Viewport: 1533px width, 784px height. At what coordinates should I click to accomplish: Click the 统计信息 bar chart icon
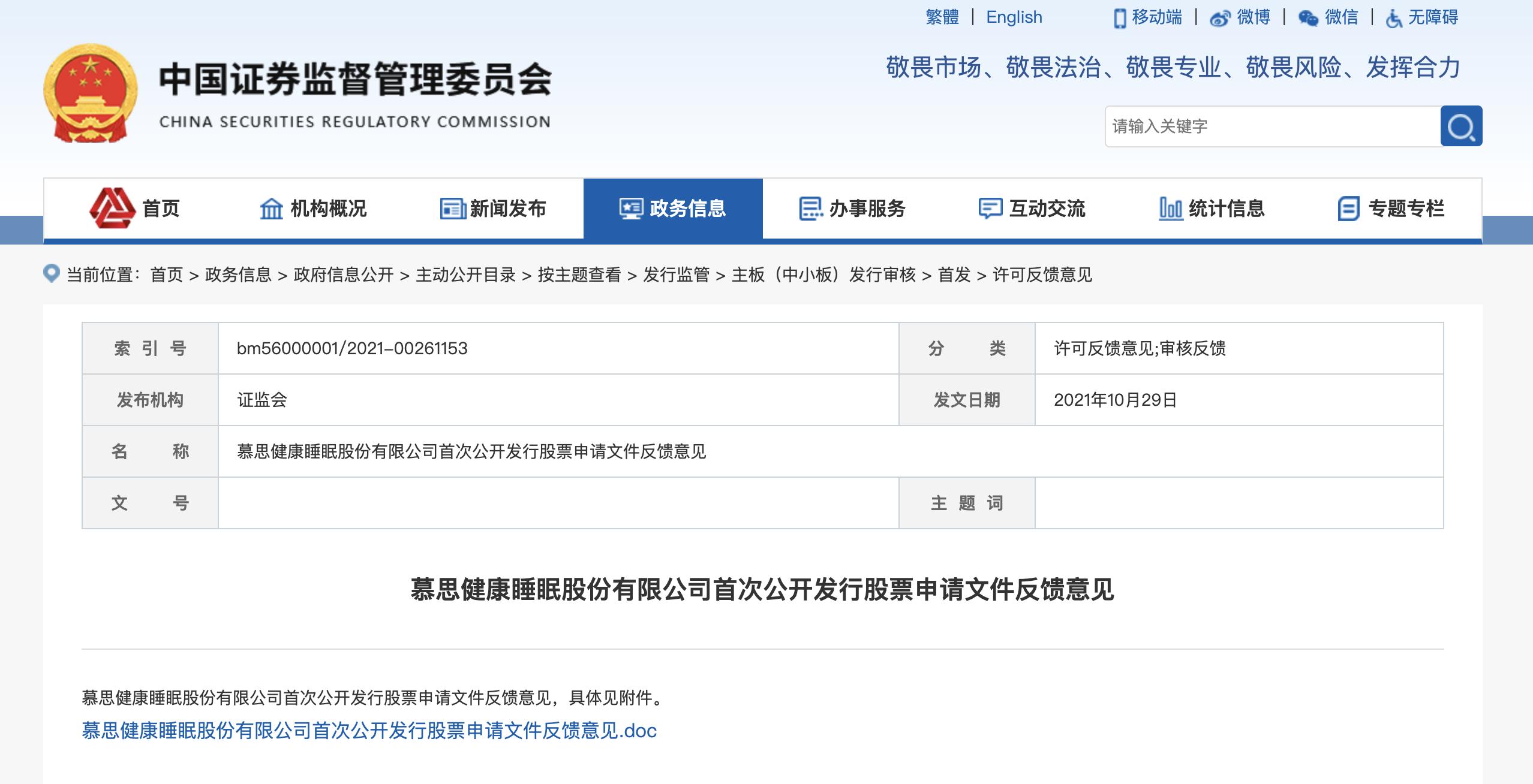click(1170, 209)
